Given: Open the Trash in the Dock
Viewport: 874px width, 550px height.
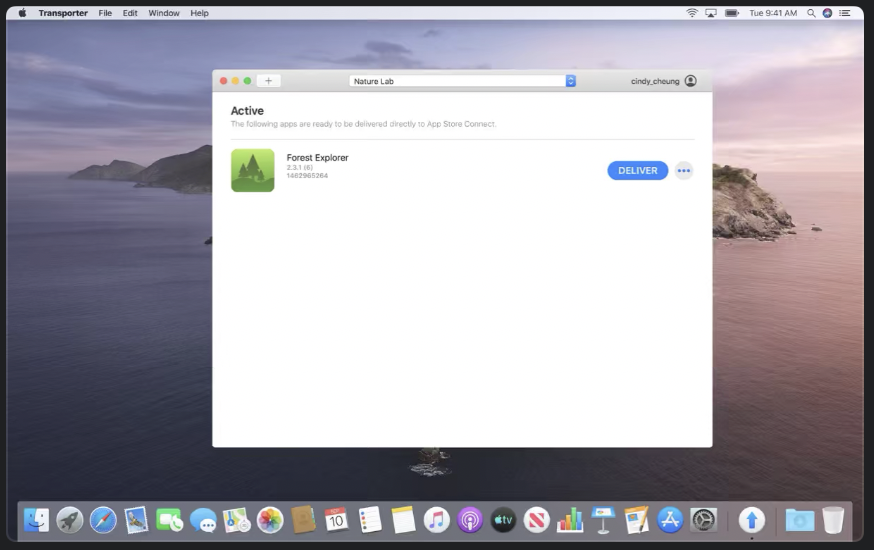Looking at the screenshot, I should [x=833, y=520].
